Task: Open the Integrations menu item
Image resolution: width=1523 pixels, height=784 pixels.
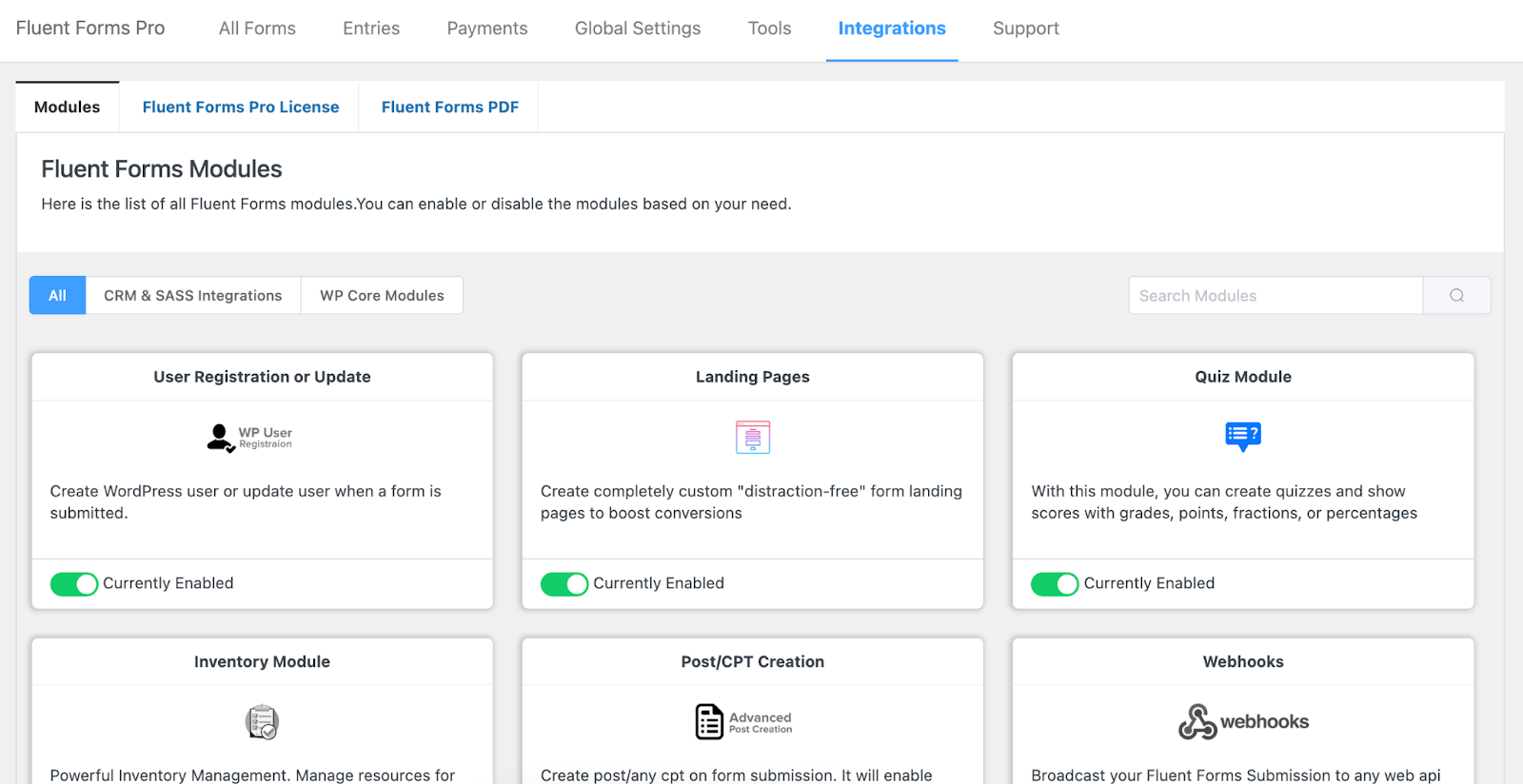Action: [892, 29]
